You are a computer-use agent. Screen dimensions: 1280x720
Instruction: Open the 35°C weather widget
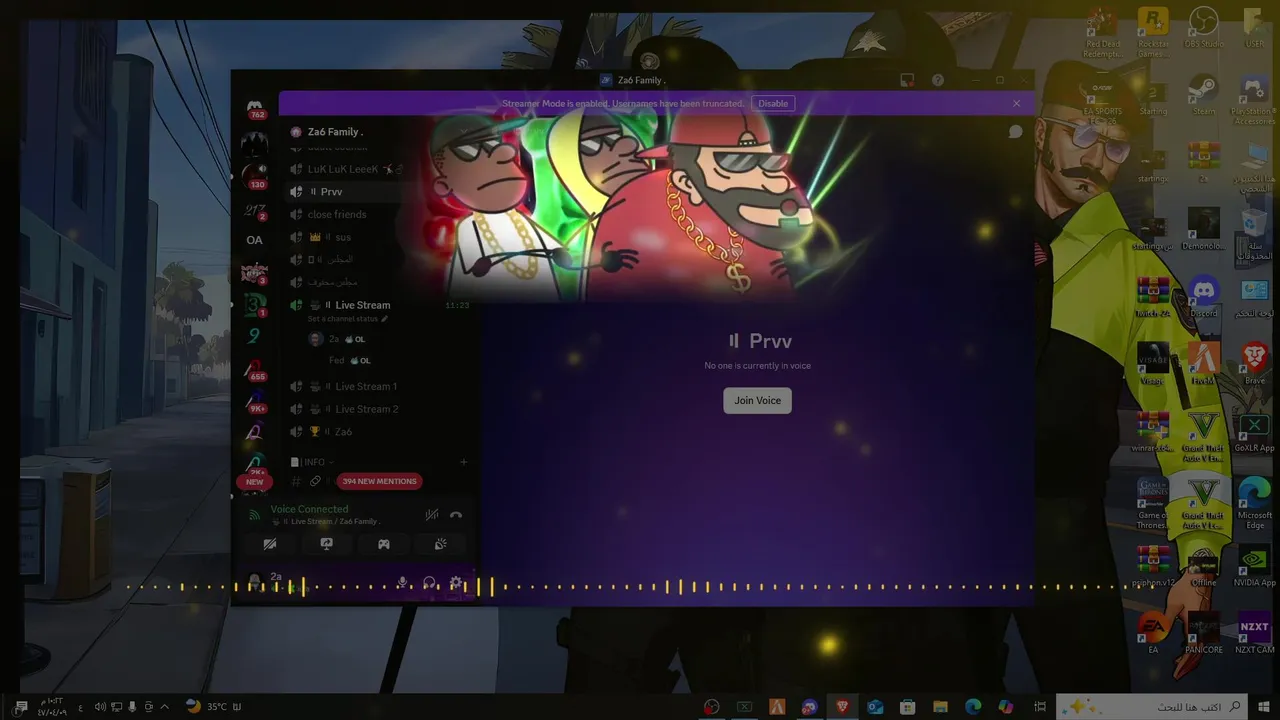click(x=213, y=707)
